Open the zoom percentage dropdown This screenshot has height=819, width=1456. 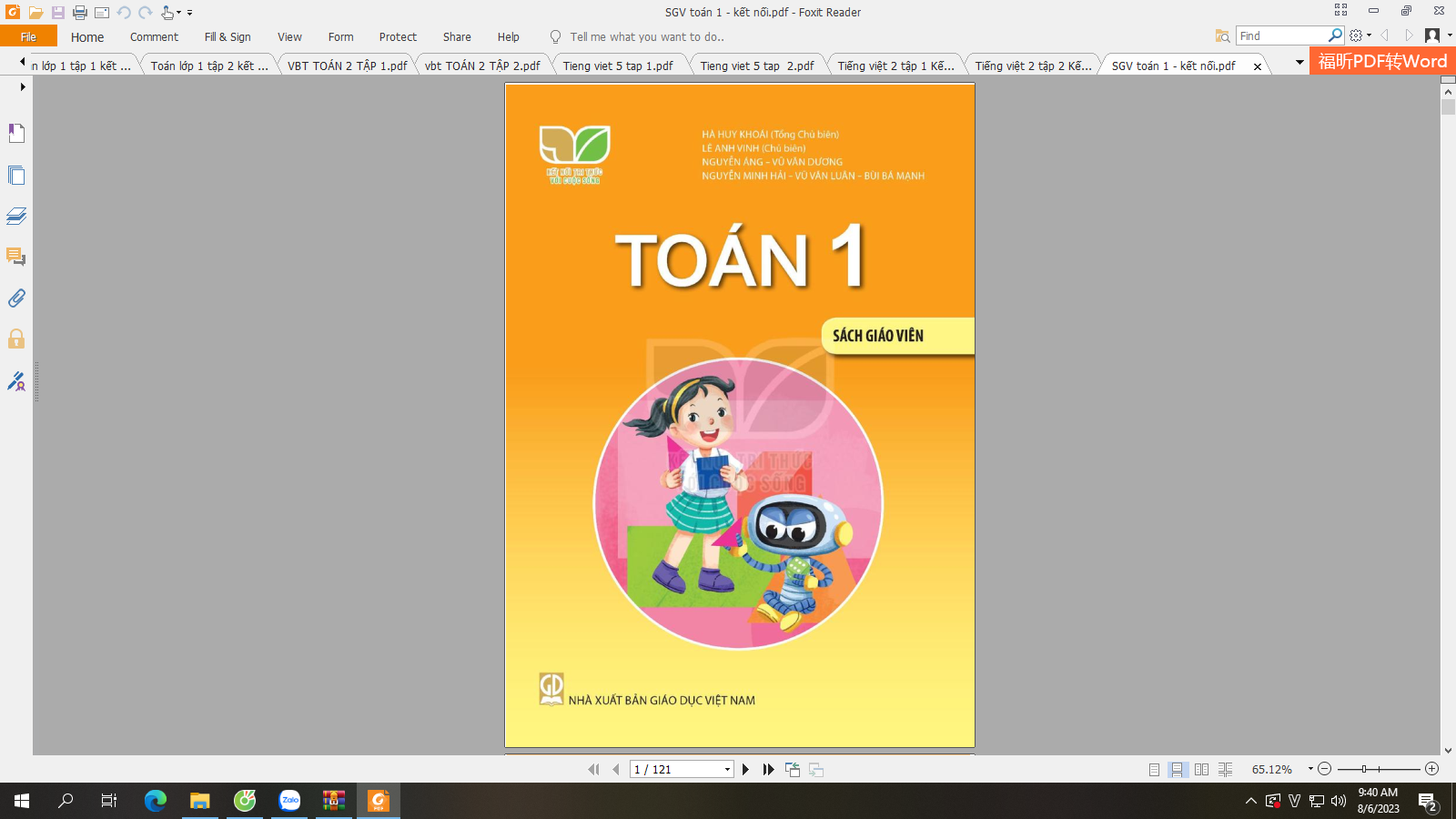1310,769
